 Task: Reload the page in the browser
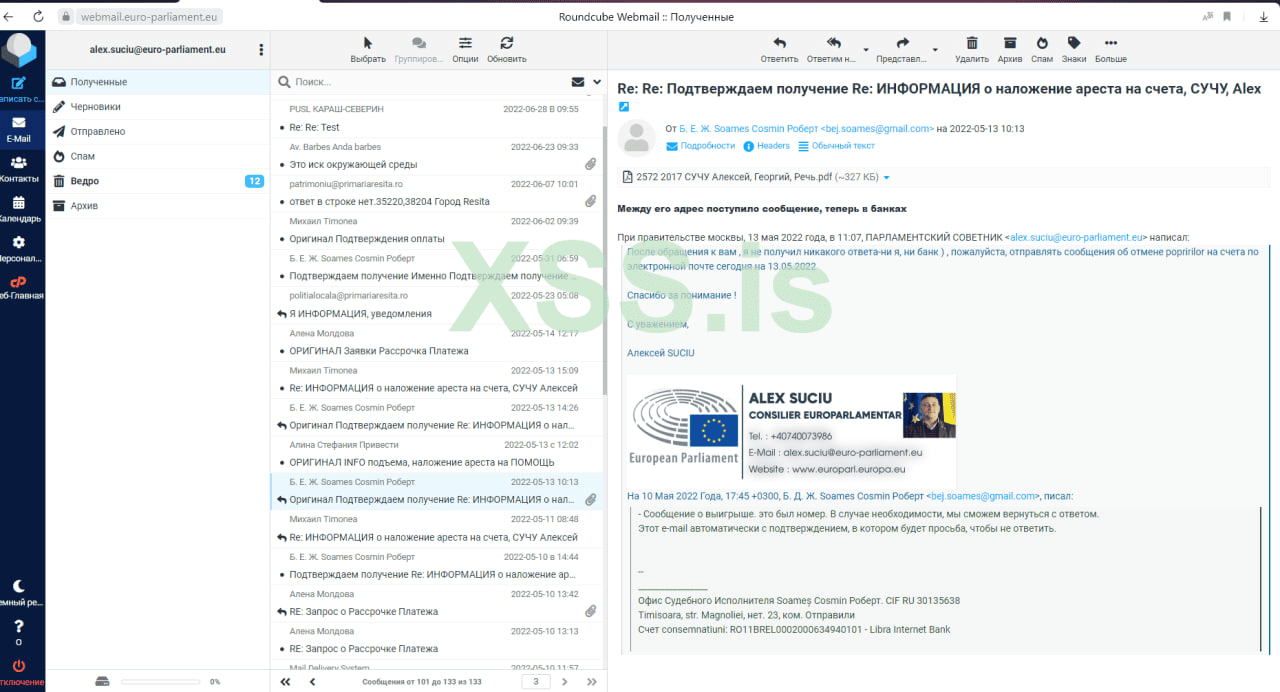pos(38,16)
